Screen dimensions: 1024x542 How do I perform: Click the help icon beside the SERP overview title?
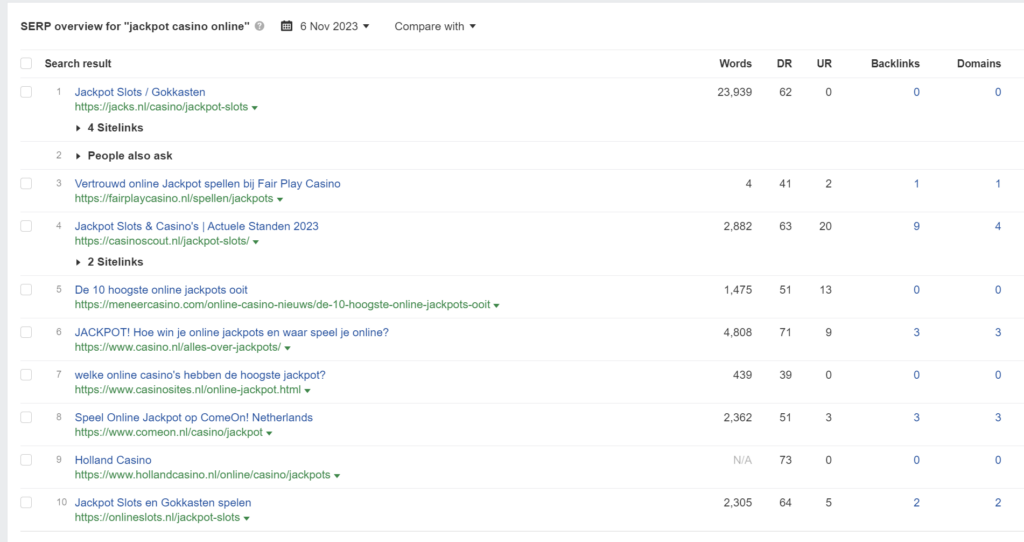coord(260,26)
